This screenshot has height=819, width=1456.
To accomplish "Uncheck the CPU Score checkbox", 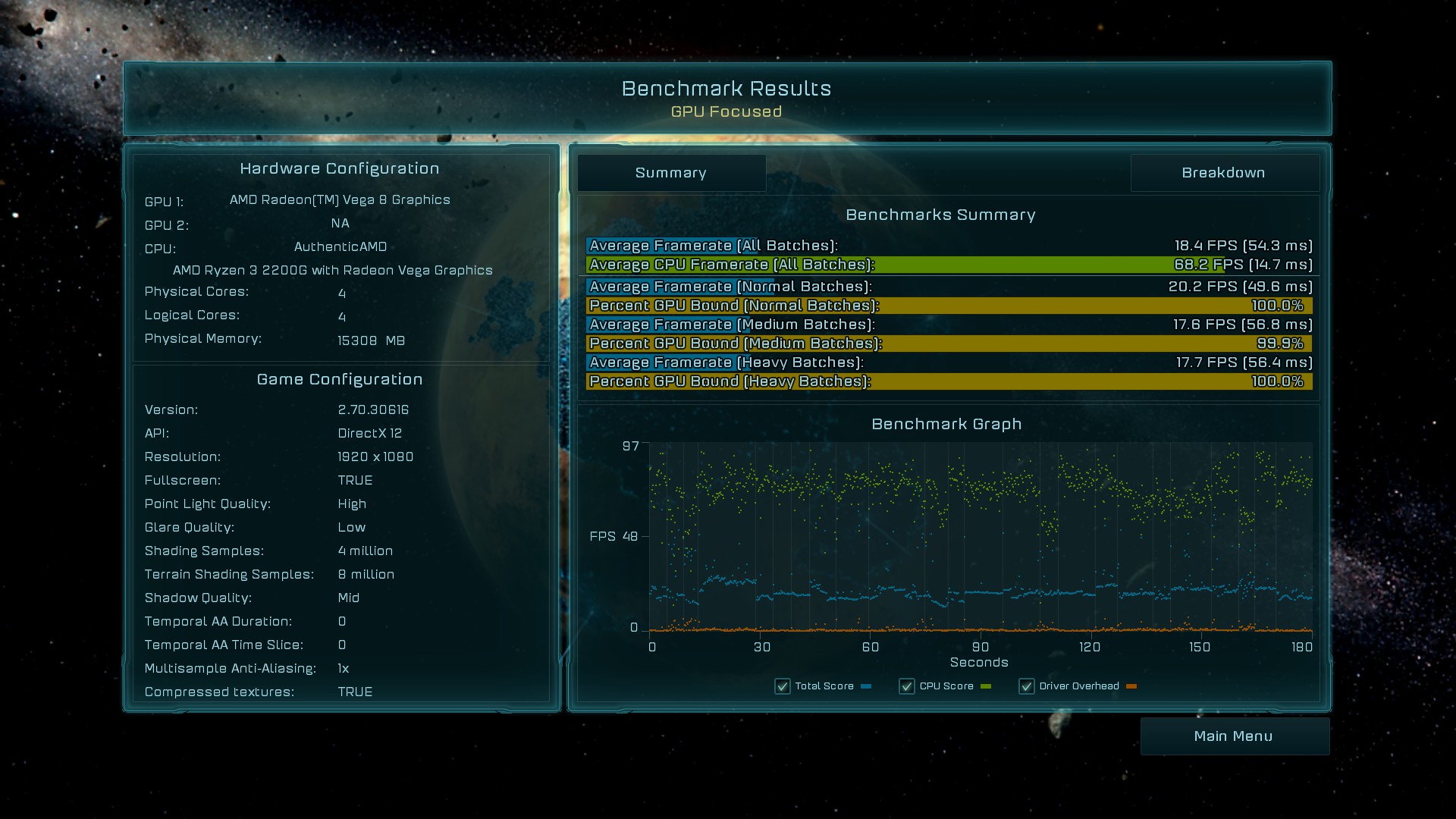I will pos(906,686).
